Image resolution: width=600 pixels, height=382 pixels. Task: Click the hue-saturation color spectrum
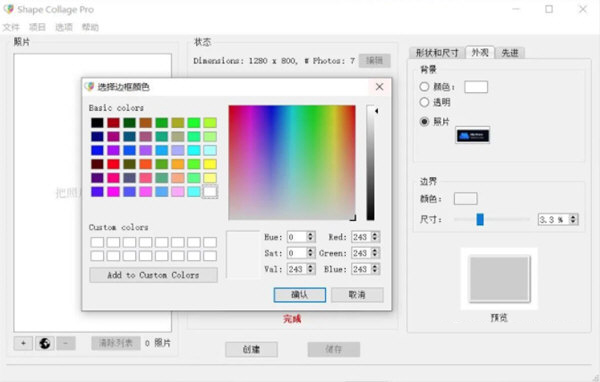point(292,163)
